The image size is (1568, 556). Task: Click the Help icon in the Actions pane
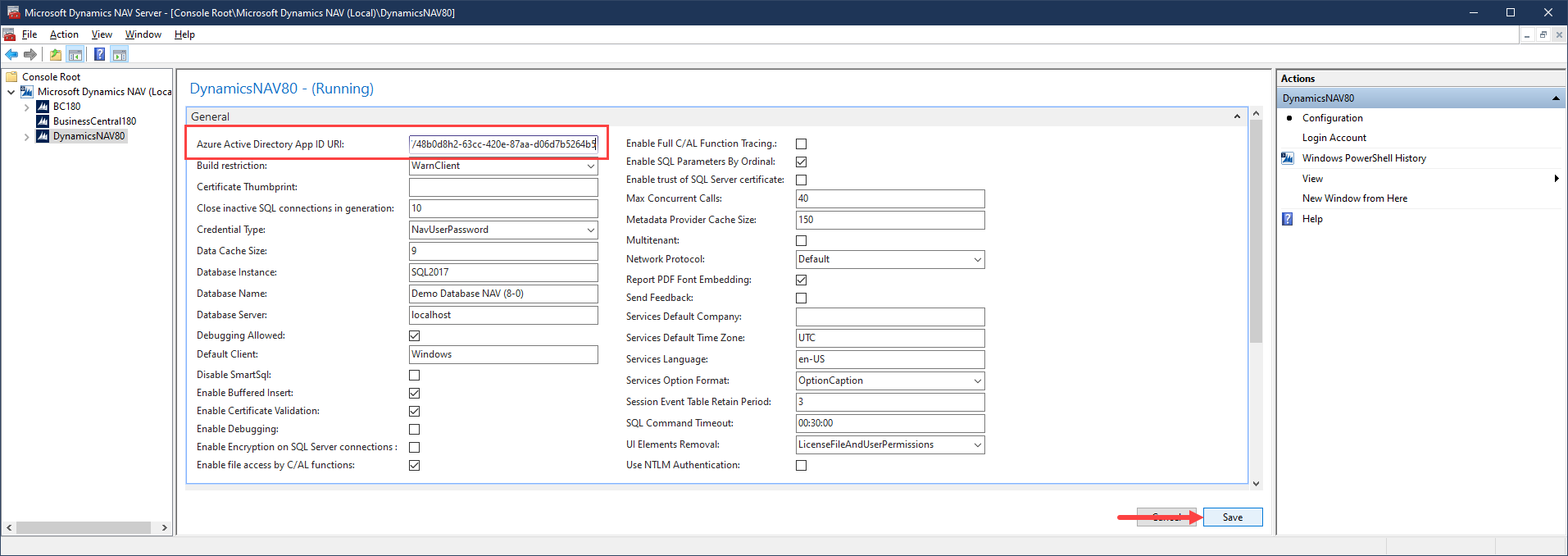pyautogui.click(x=1288, y=219)
